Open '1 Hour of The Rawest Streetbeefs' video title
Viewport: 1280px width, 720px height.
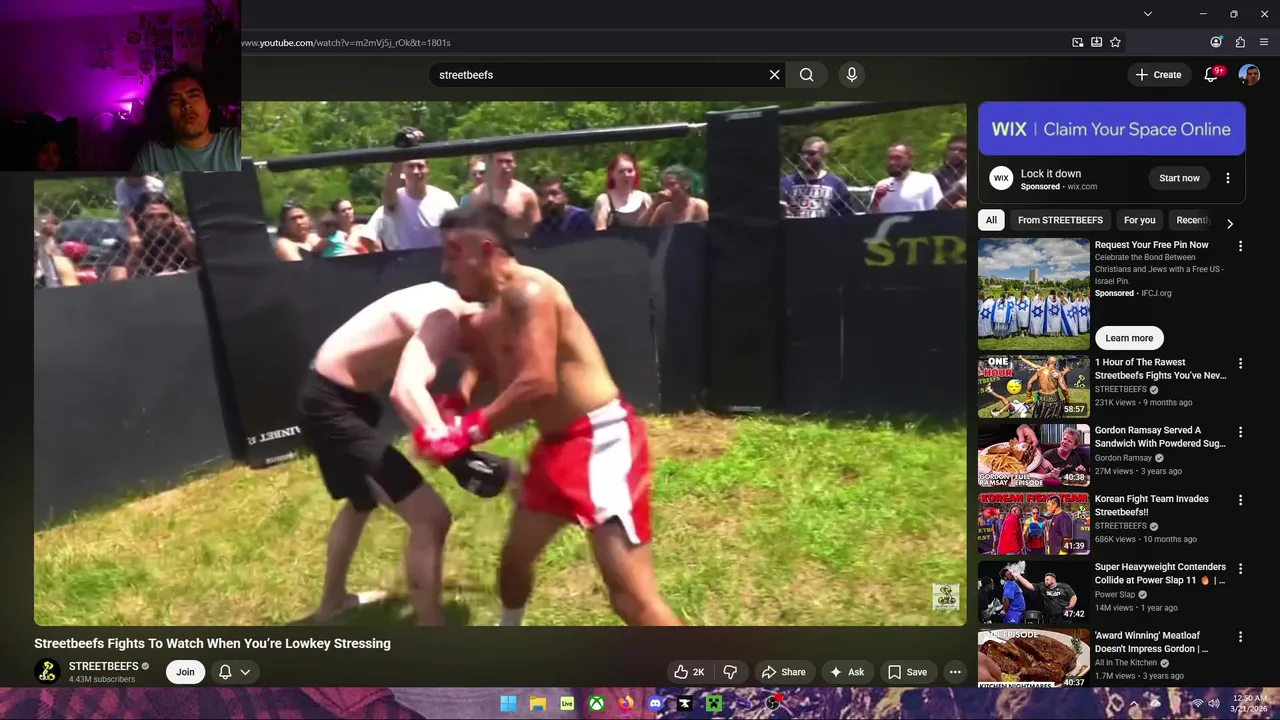click(x=1160, y=369)
